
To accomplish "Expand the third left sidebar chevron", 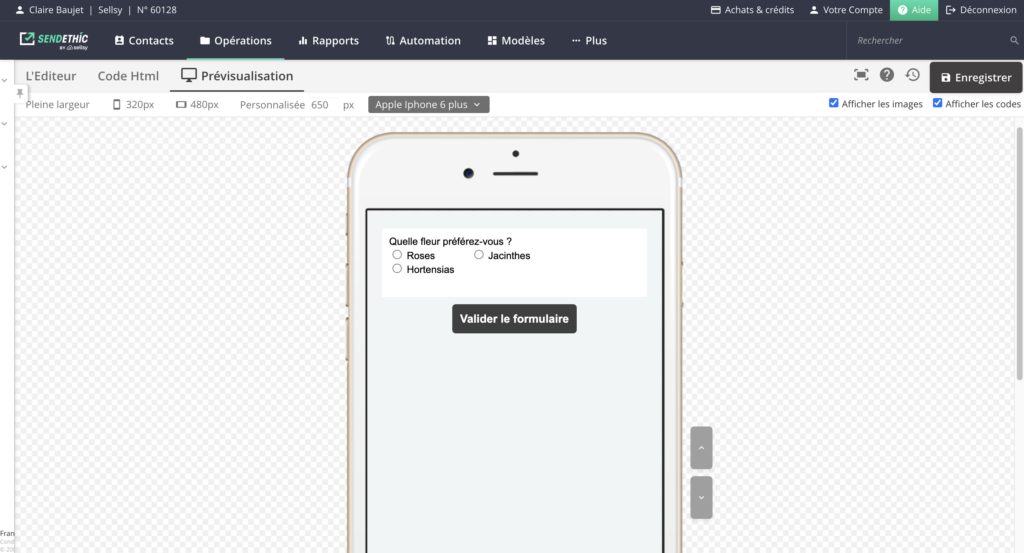I will (x=5, y=167).
